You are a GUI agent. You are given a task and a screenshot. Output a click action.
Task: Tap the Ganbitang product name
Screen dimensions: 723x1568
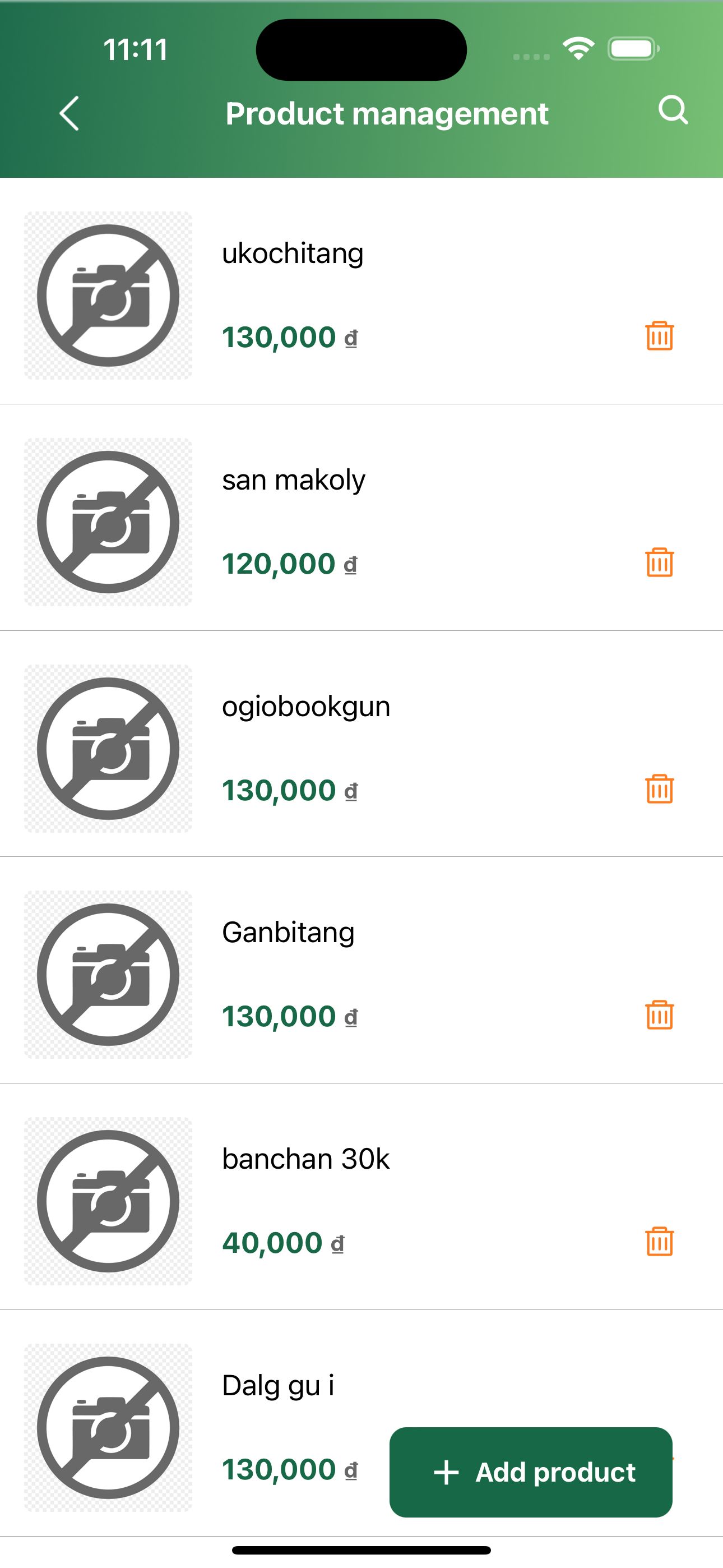click(288, 933)
